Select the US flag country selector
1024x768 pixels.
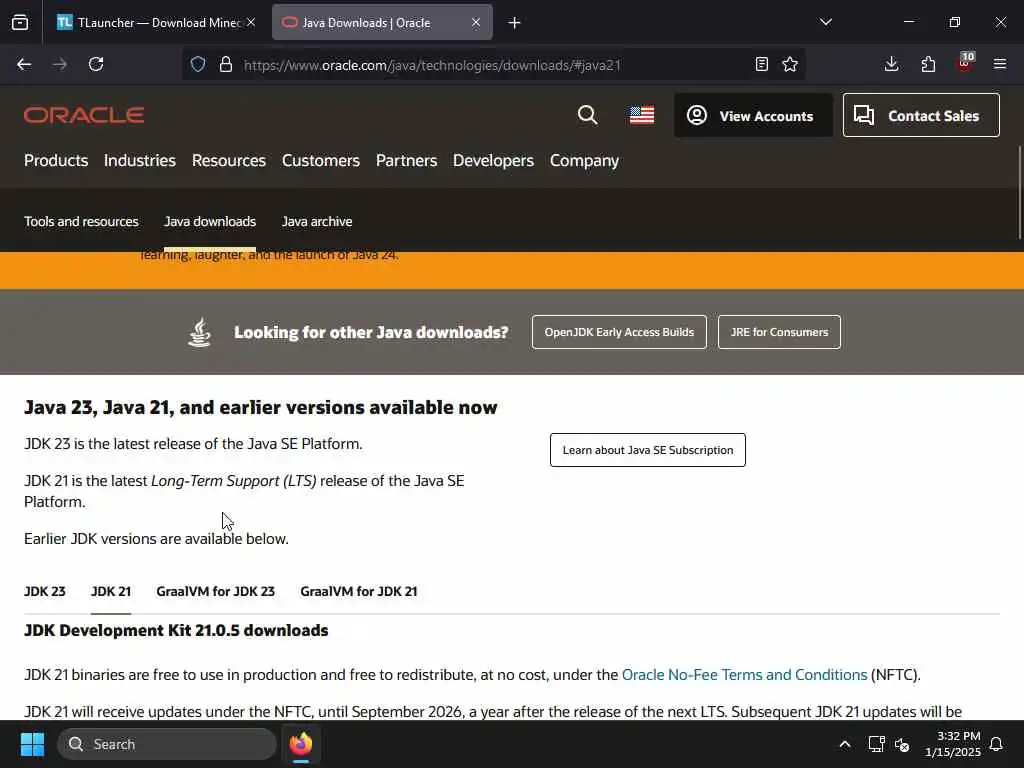point(642,115)
